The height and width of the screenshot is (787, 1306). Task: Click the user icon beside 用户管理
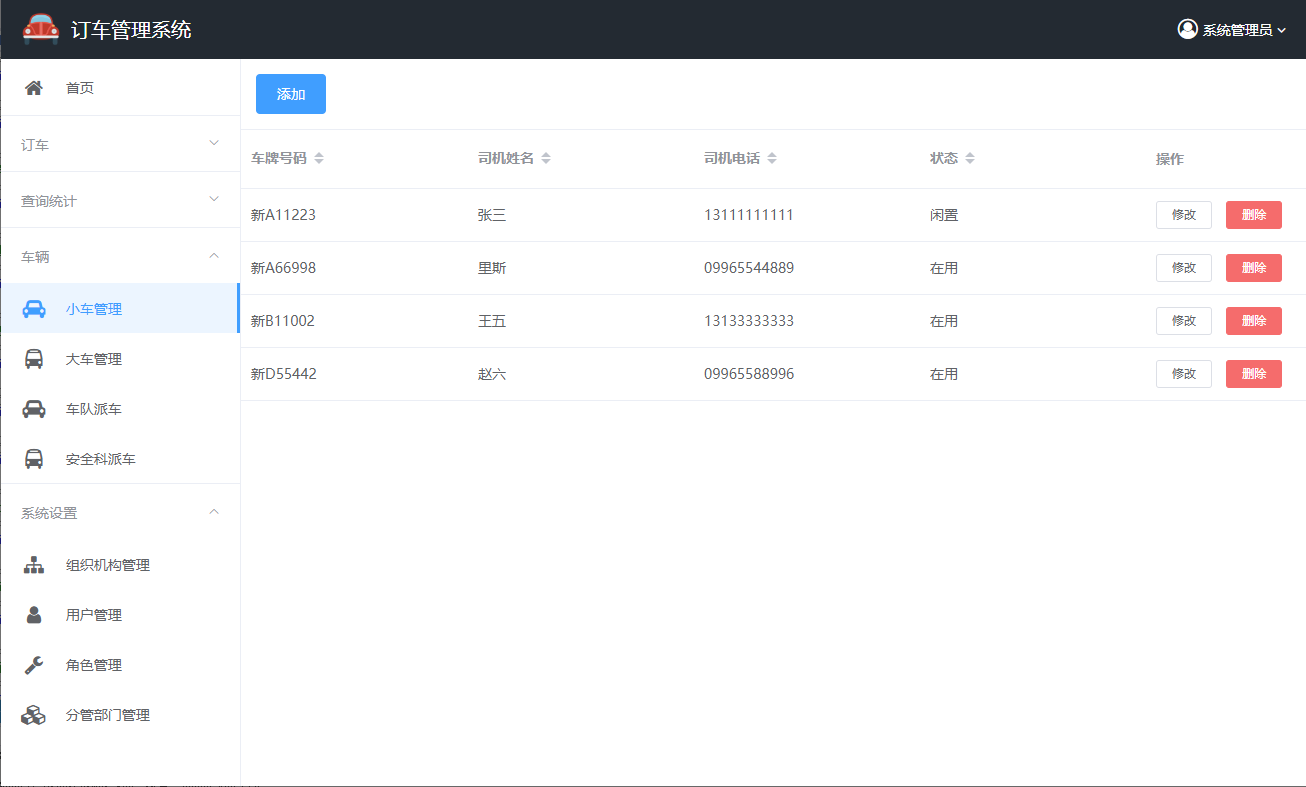click(34, 615)
